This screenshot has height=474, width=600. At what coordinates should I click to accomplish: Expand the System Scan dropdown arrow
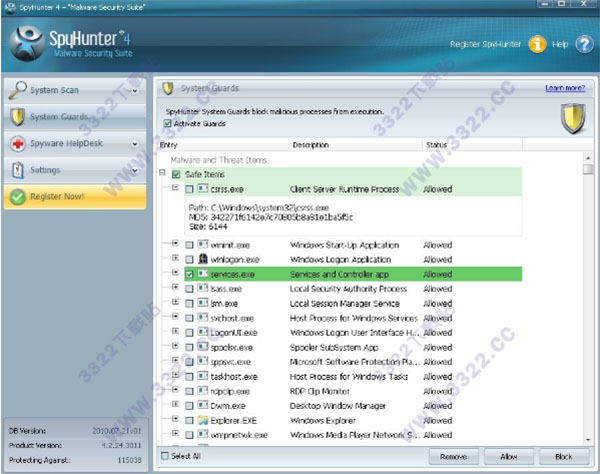pyautogui.click(x=135, y=91)
